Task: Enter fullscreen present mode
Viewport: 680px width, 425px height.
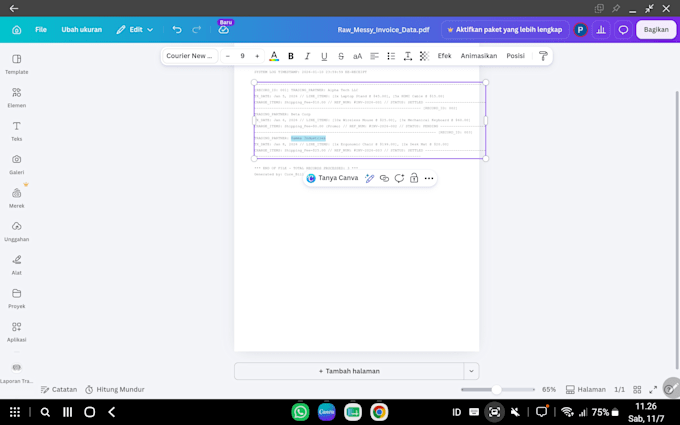Action: tap(653, 389)
